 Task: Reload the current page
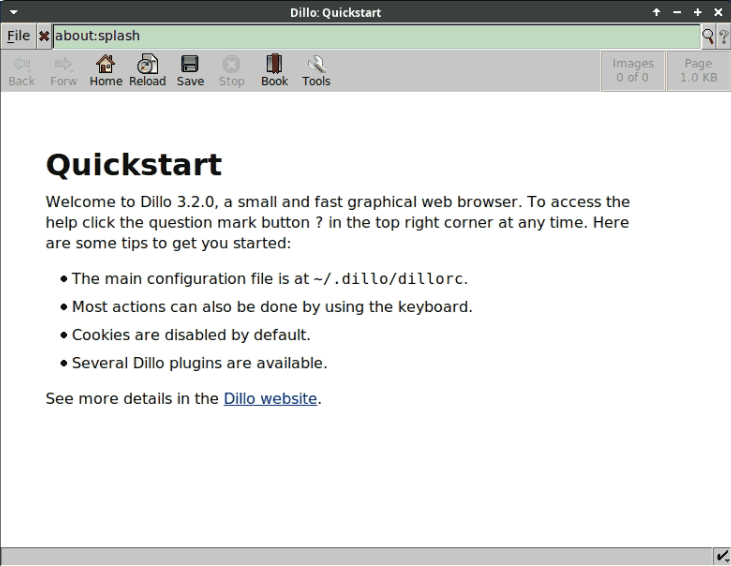[x=147, y=71]
